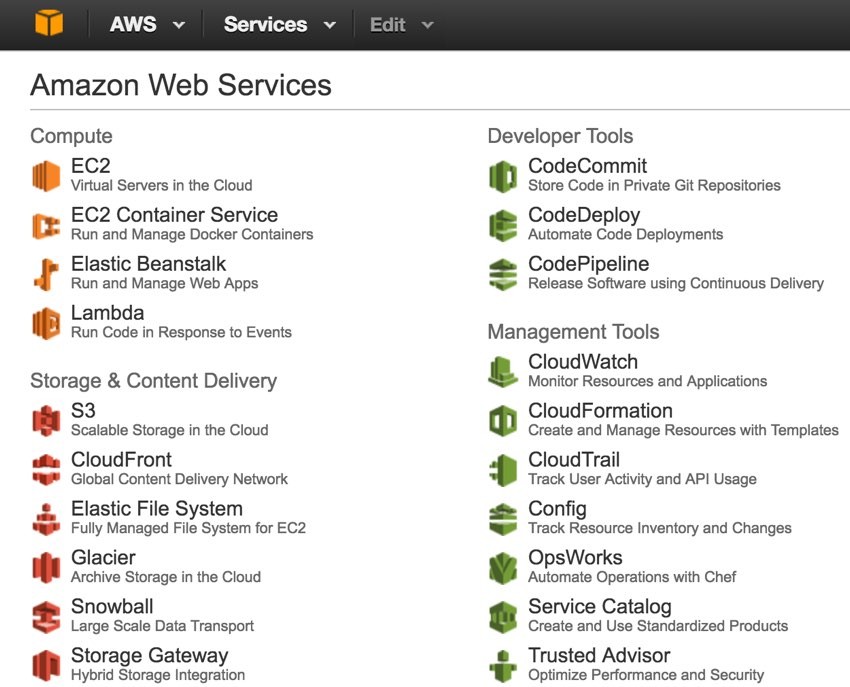The height and width of the screenshot is (687, 850).
Task: Click the CloudFront service icon
Action: coord(46,470)
